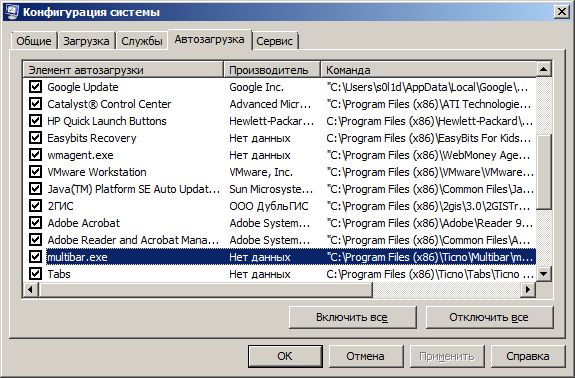Click the Отключить все button
Image resolution: width=575 pixels, height=378 pixels.
(489, 317)
